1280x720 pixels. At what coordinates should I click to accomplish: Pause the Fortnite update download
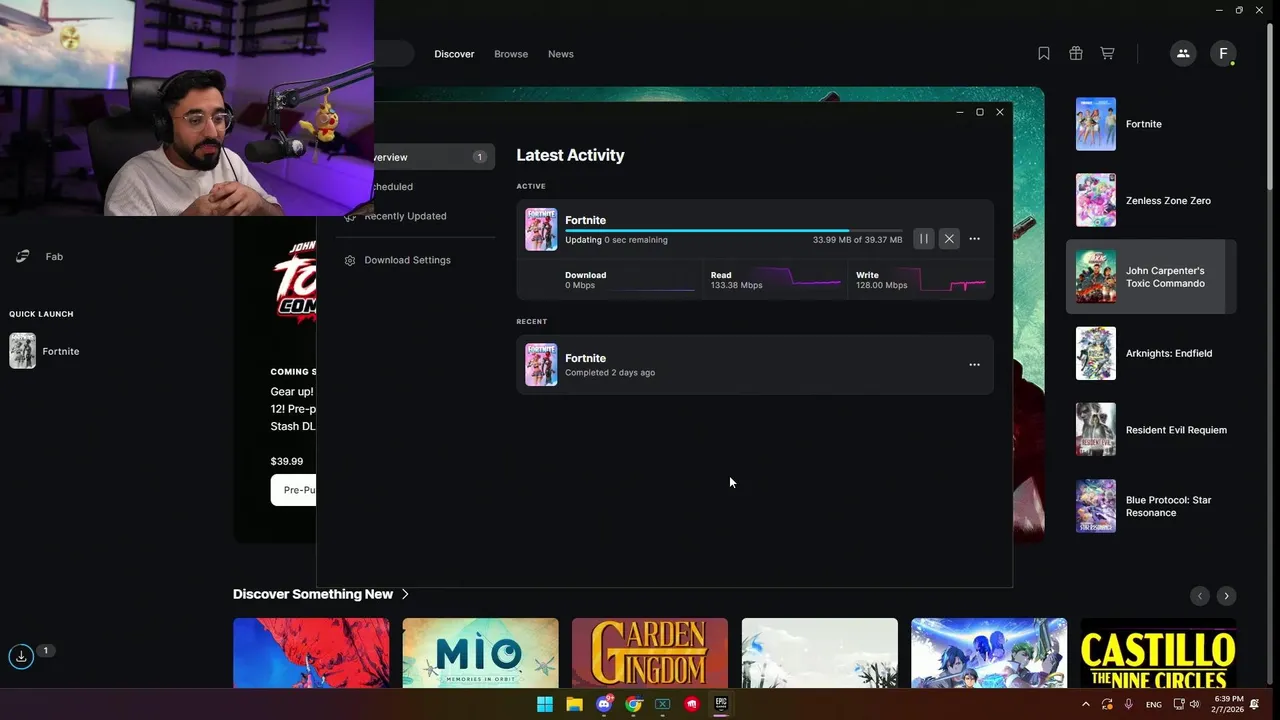click(x=923, y=239)
